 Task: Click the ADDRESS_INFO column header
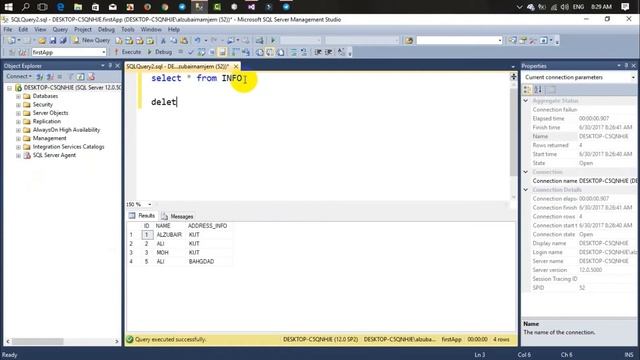(207, 226)
